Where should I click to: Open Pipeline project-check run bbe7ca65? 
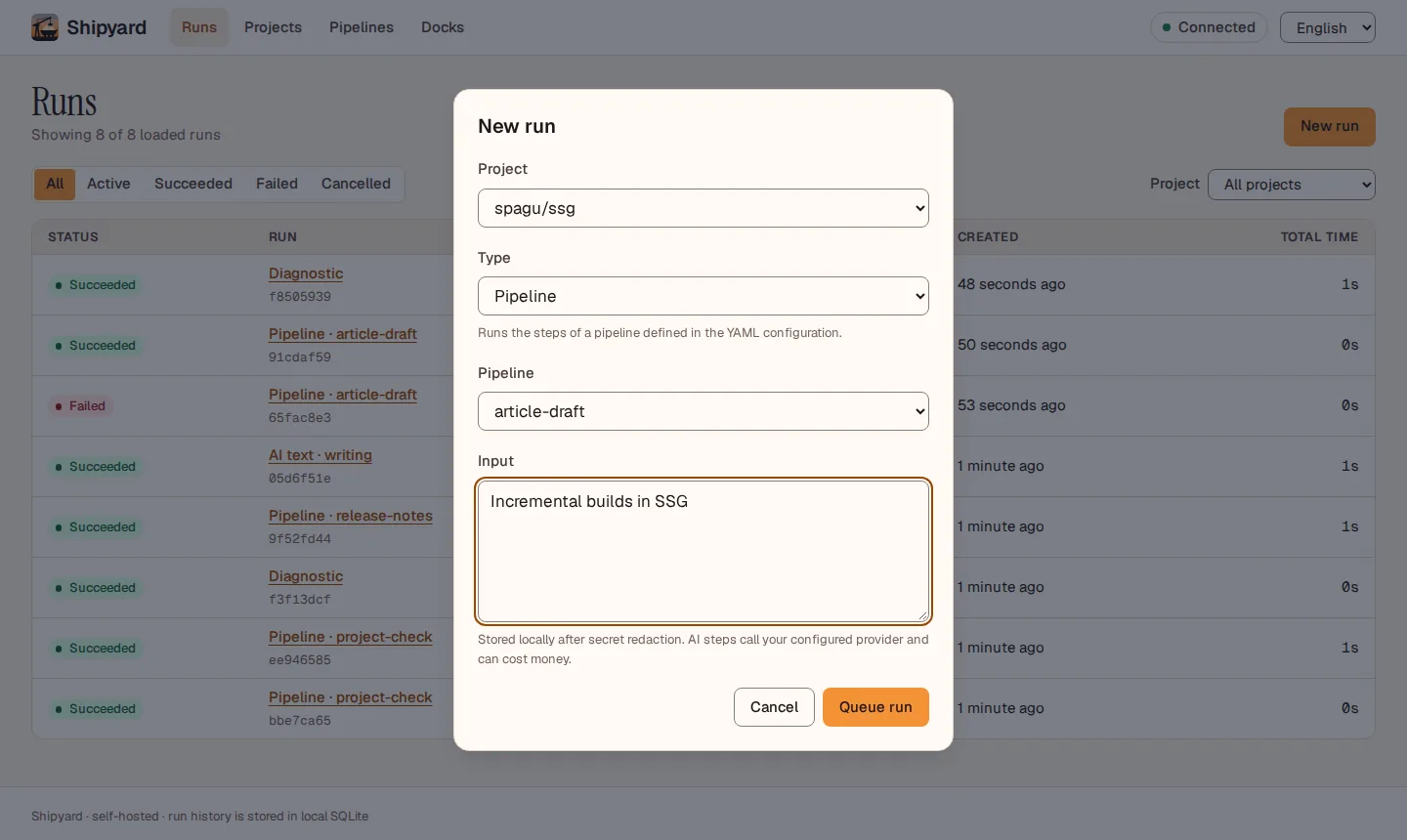(351, 698)
